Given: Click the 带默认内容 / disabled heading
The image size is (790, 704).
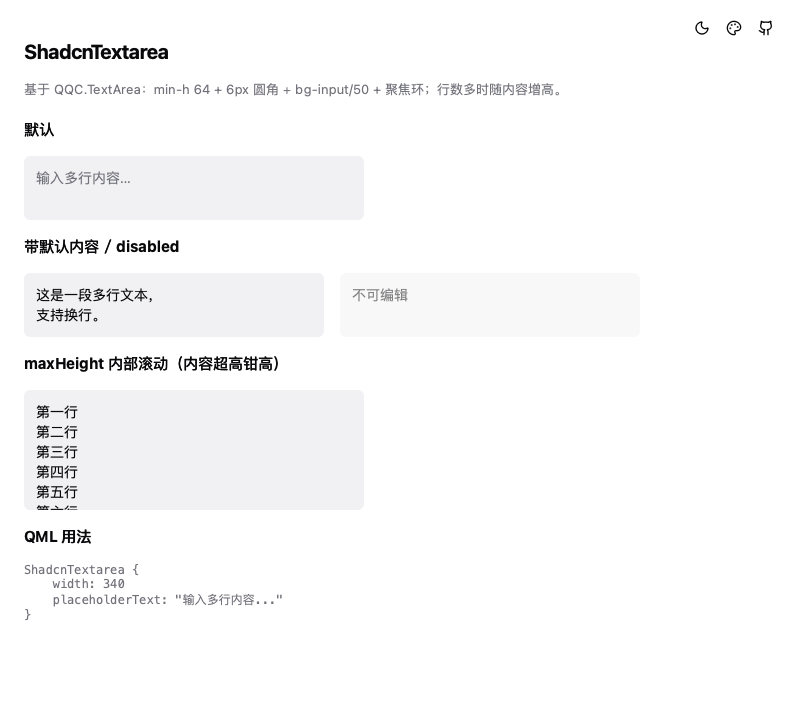Looking at the screenshot, I should point(101,246).
